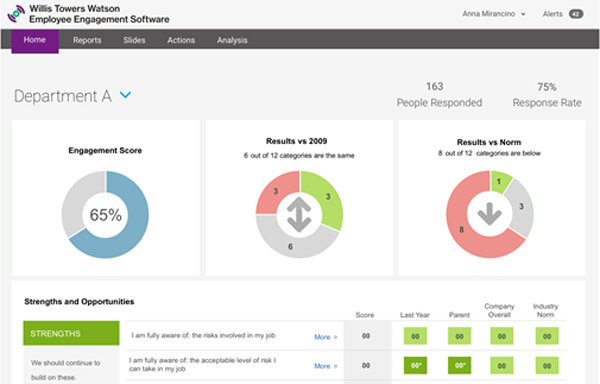
Task: Click the green segment labeled 1 in Results vs Norm
Action: [499, 181]
